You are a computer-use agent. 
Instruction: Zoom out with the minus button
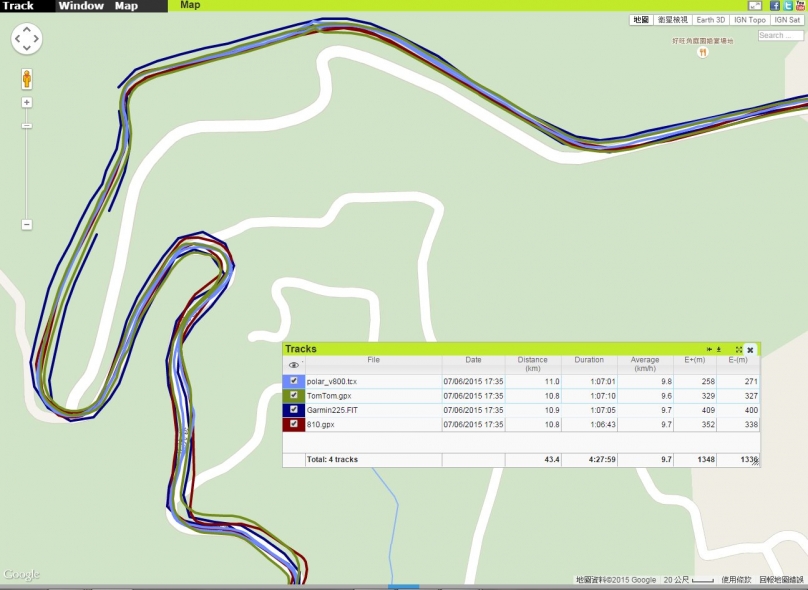pyautogui.click(x=27, y=225)
